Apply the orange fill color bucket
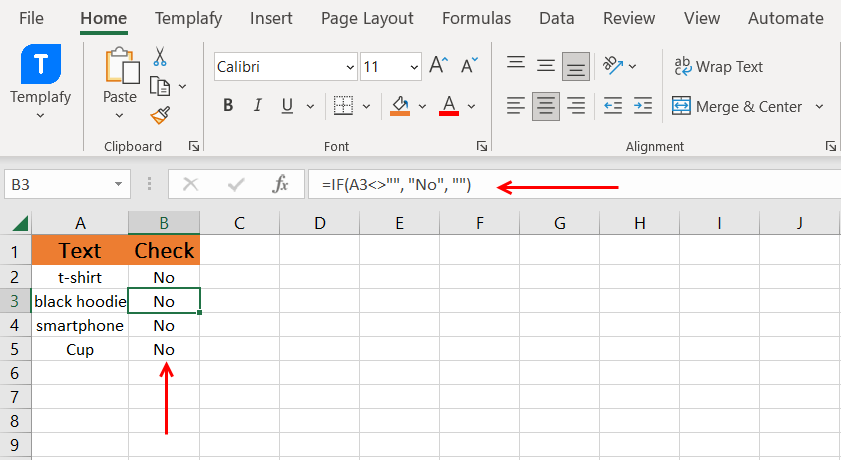Viewport: 841px width, 460px height. click(400, 106)
